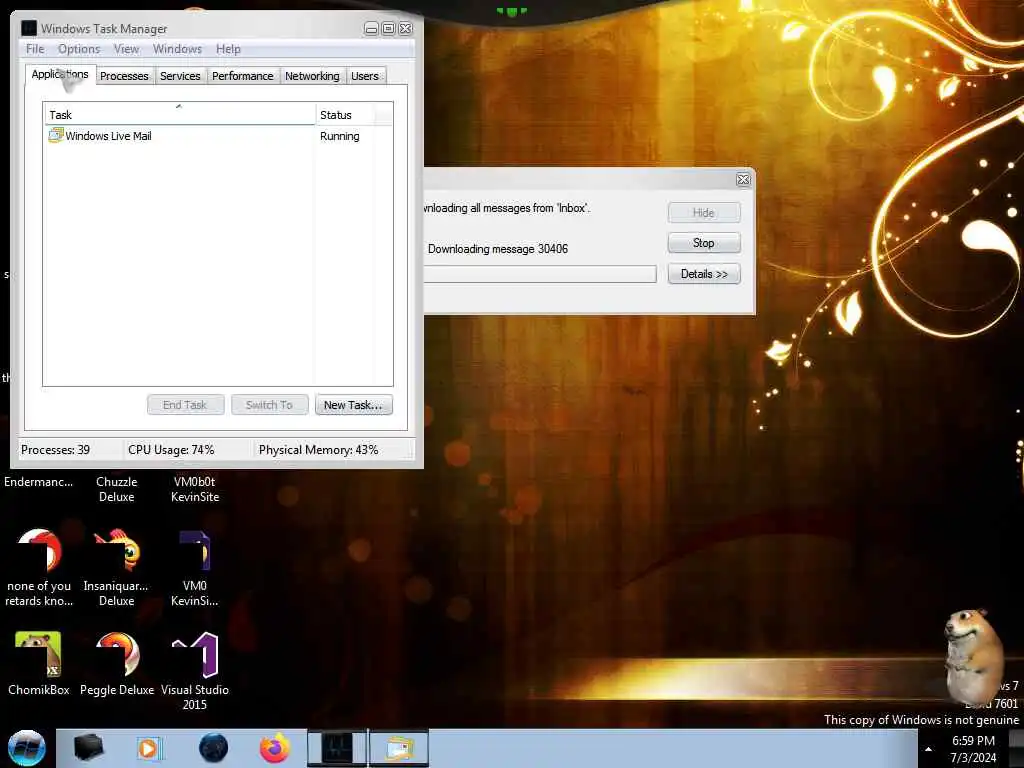Close the Windows Task Manager window

405,29
